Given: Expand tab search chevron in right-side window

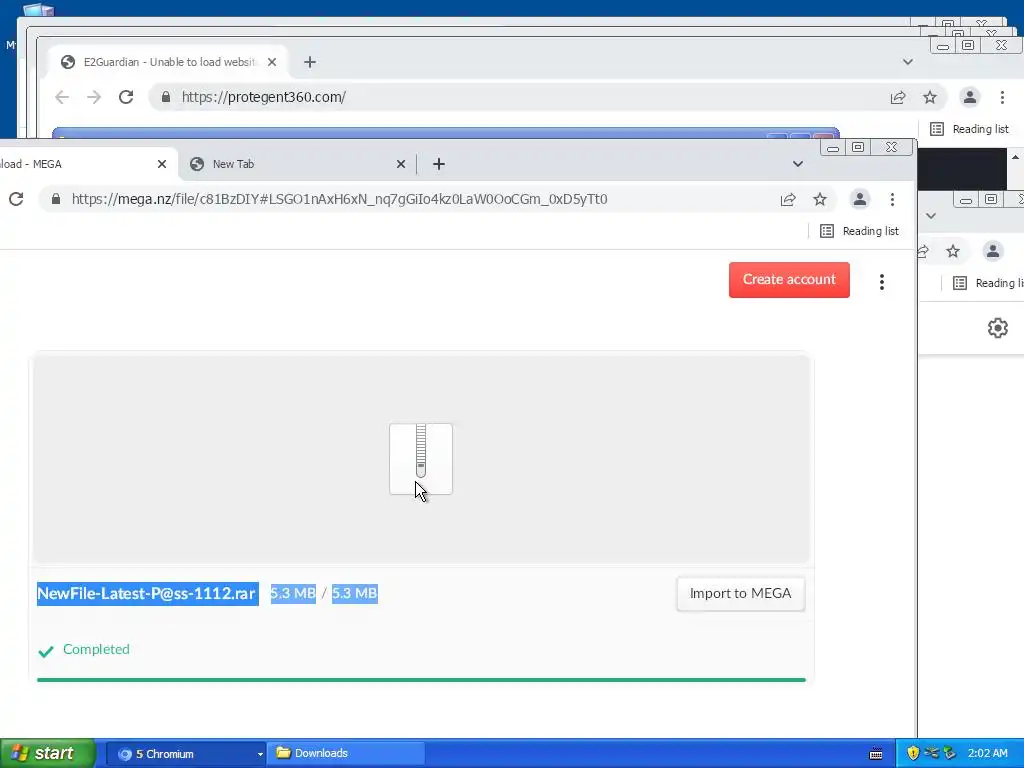Looking at the screenshot, I should tap(931, 216).
